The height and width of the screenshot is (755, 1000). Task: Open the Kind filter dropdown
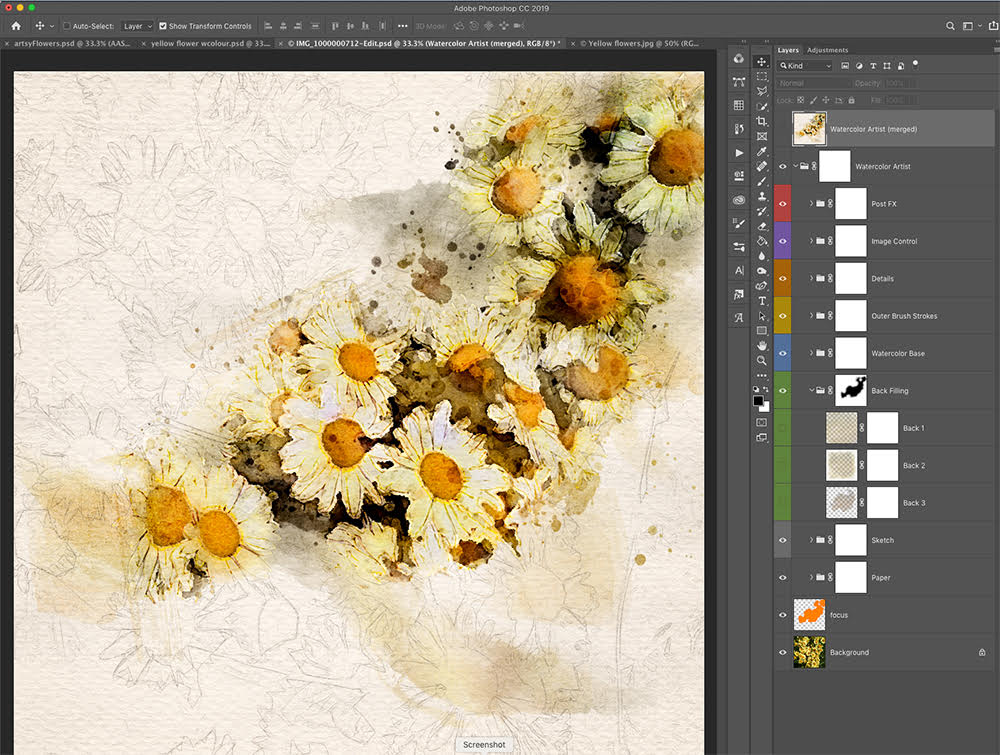805,66
